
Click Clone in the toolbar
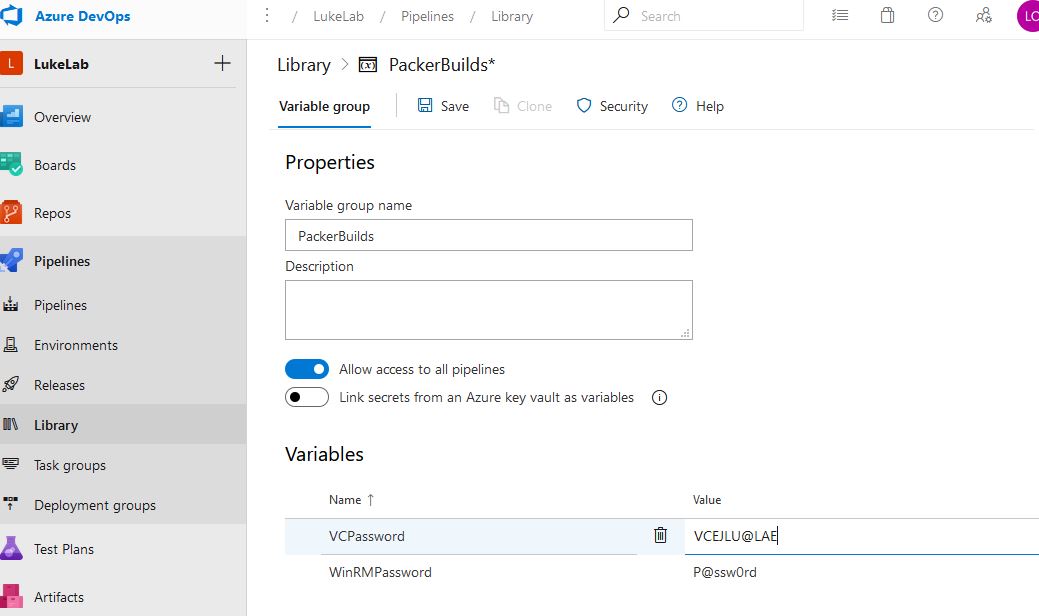(523, 106)
